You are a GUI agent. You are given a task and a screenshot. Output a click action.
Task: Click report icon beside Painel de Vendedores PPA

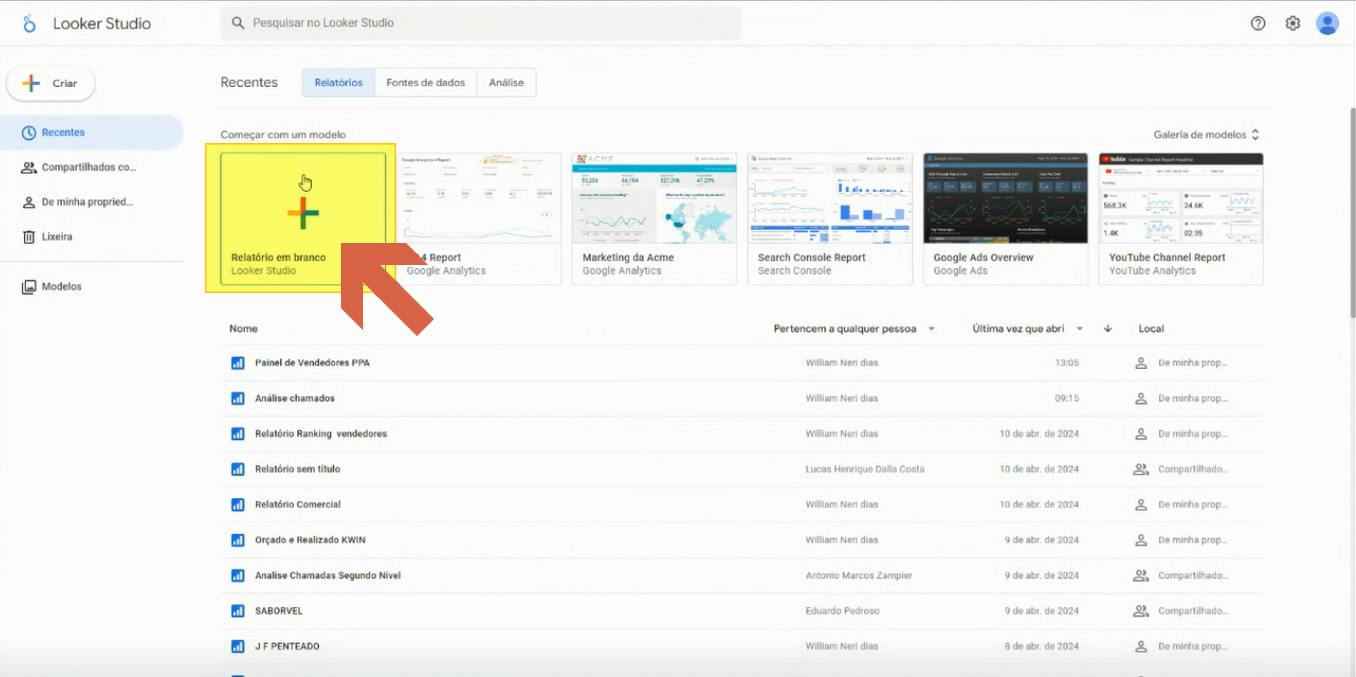238,363
